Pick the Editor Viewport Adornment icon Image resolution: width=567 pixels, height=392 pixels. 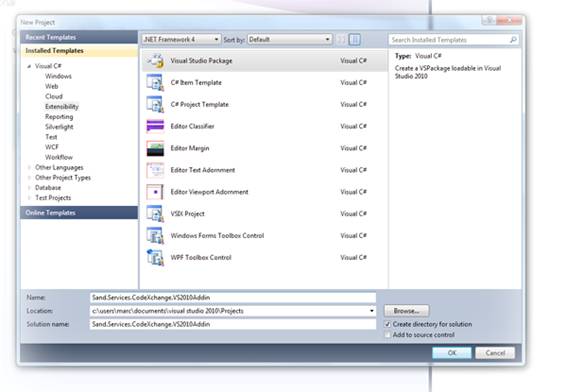pos(155,192)
